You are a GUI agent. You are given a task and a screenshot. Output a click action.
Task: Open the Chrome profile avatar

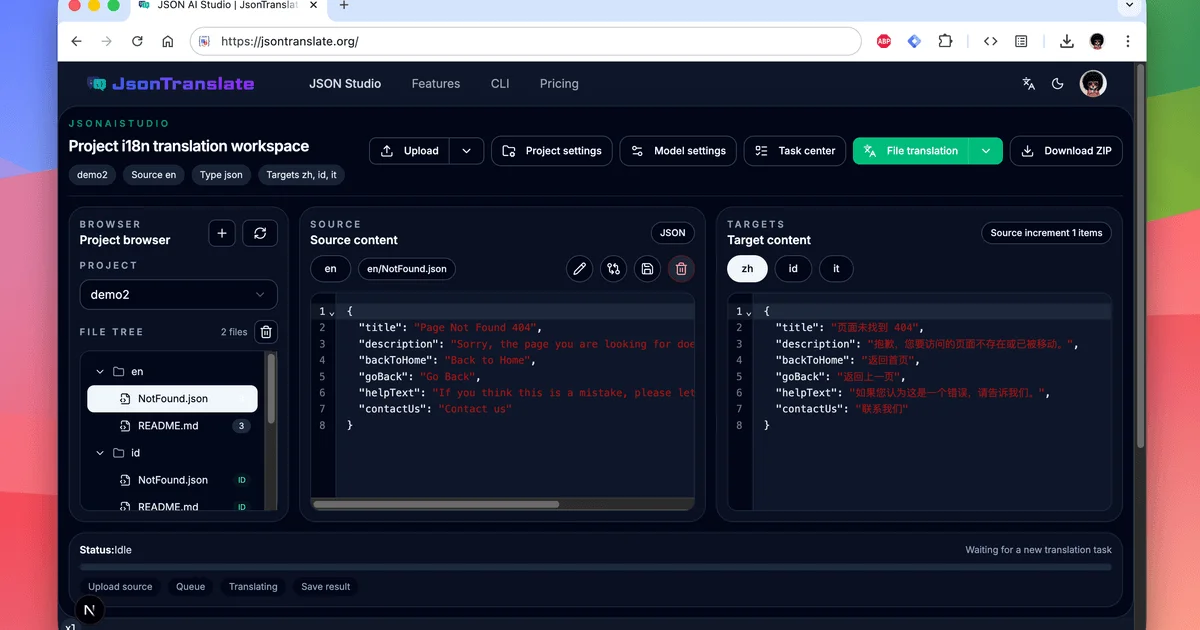1097,41
